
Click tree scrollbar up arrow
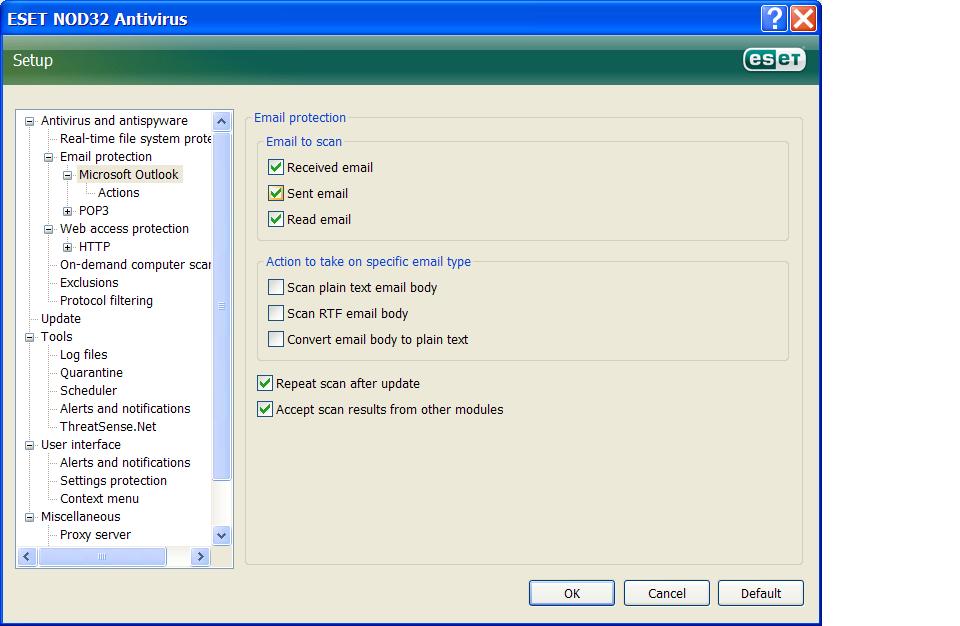coord(222,121)
